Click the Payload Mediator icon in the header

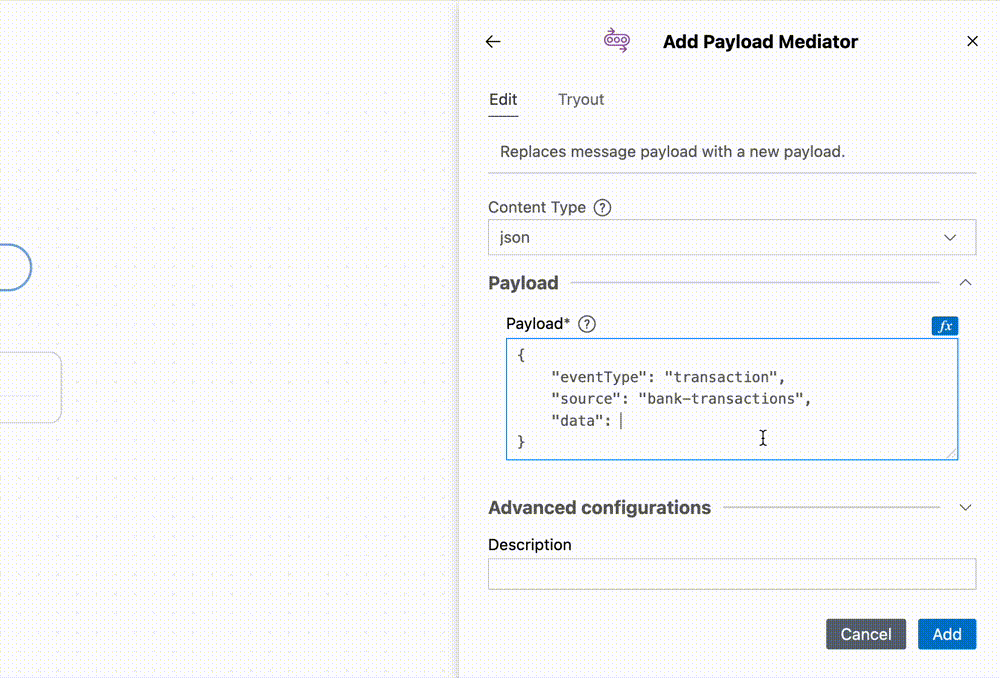(x=617, y=40)
